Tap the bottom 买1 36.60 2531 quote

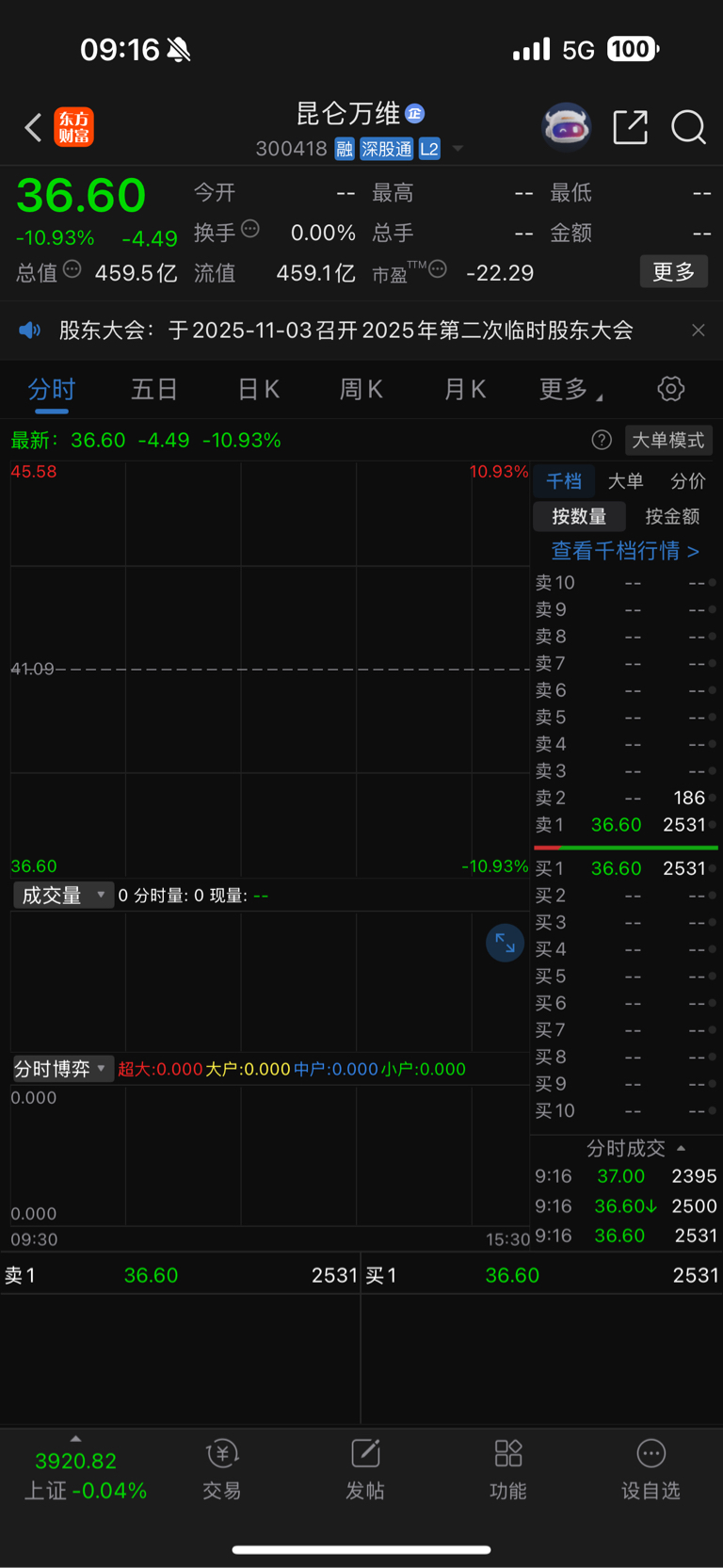tap(542, 1275)
